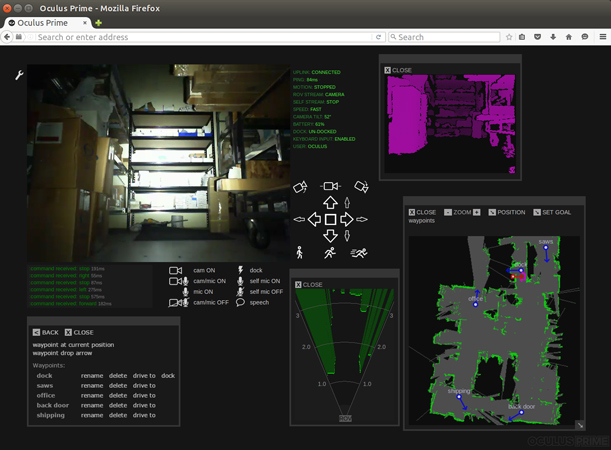Rename the back door waypoint
The width and height of the screenshot is (611, 450).
pos(92,406)
